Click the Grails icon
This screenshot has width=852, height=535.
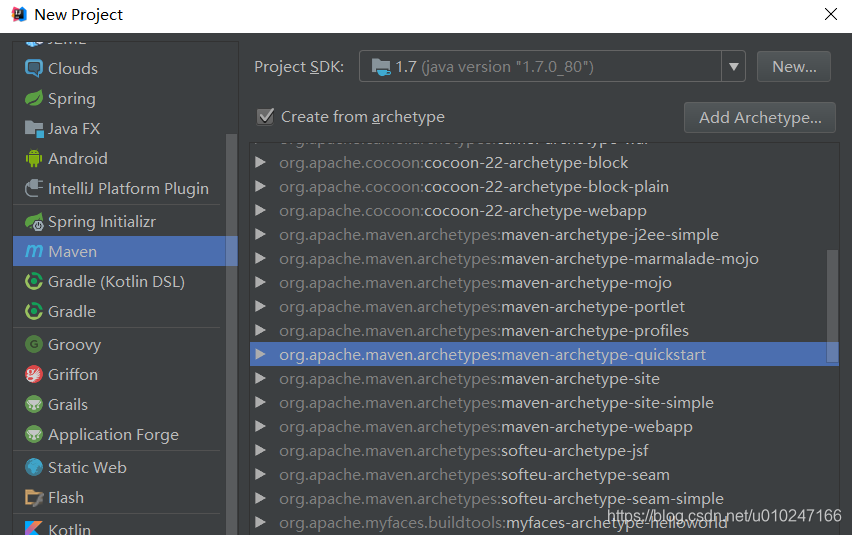tap(34, 405)
